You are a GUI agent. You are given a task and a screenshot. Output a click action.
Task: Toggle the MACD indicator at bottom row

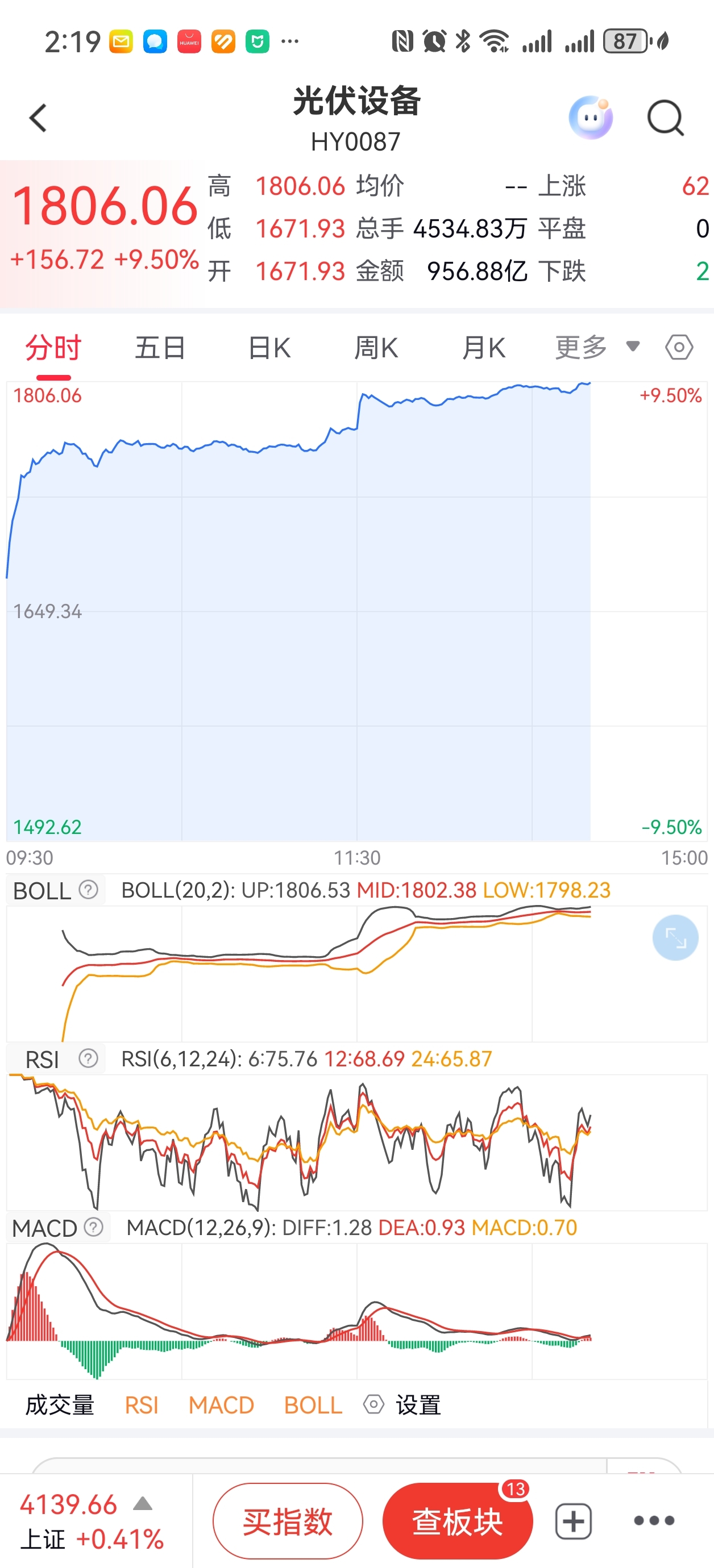pos(221,1405)
